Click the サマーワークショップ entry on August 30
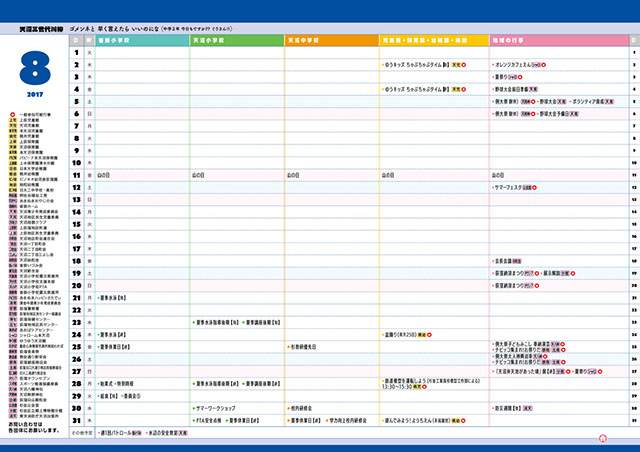The width and height of the screenshot is (640, 452). click(214, 408)
